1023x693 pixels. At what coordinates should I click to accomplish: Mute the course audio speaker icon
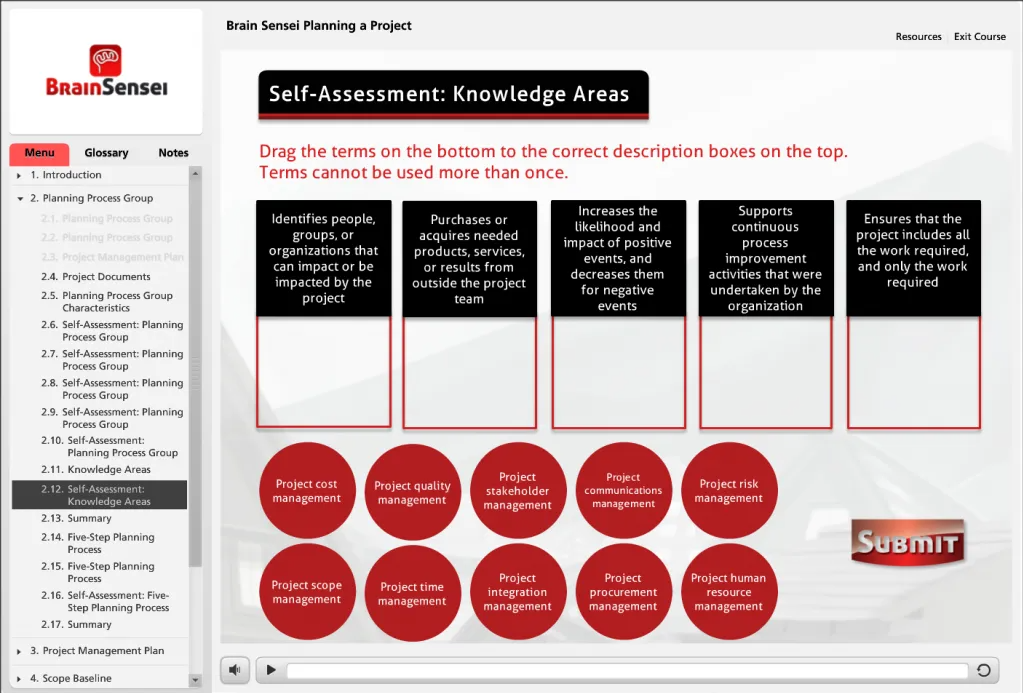pos(234,670)
